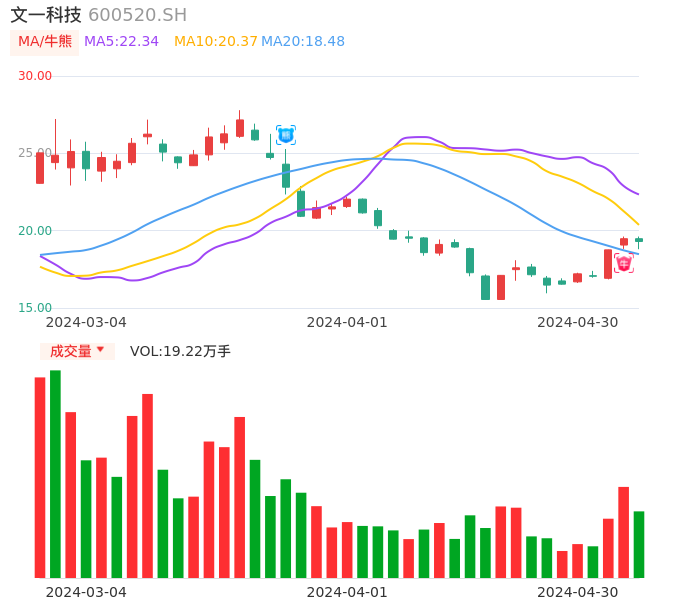Click 2024-04-01 date under volume chart

(x=347, y=592)
